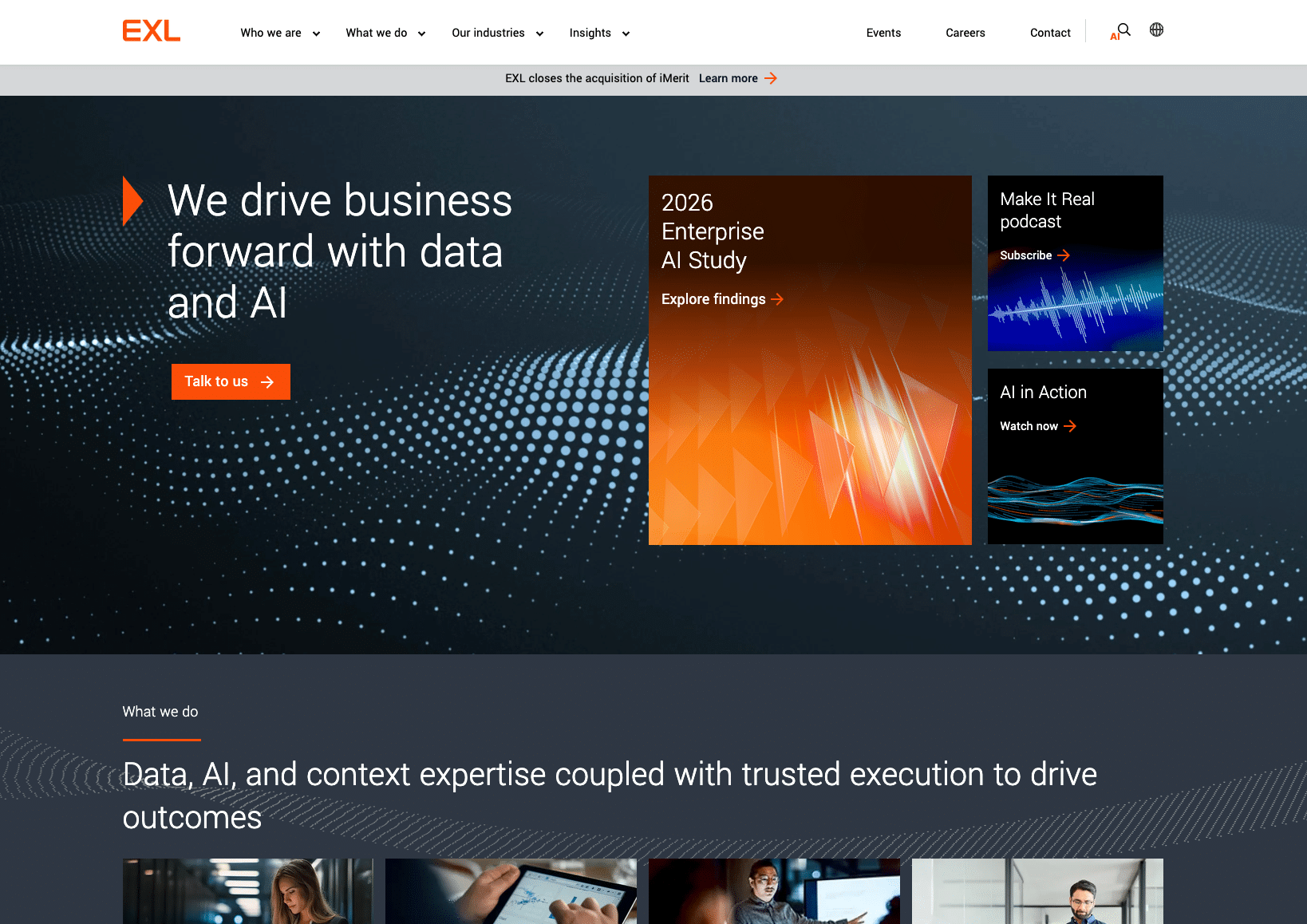Open the Our industries menu
The image size is (1307, 924).
(x=488, y=33)
